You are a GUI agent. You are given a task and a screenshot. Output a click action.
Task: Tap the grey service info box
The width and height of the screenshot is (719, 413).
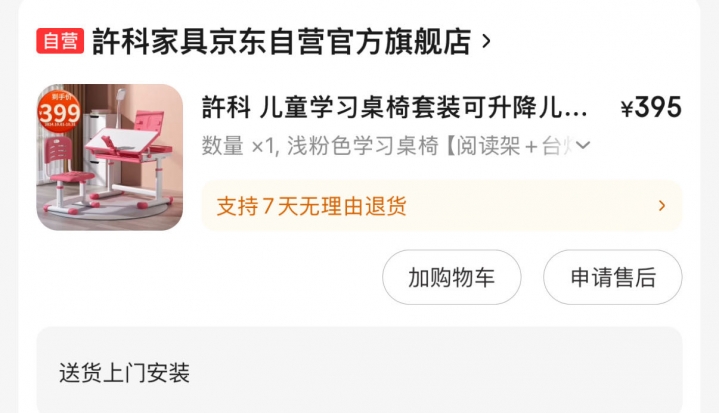click(360, 370)
